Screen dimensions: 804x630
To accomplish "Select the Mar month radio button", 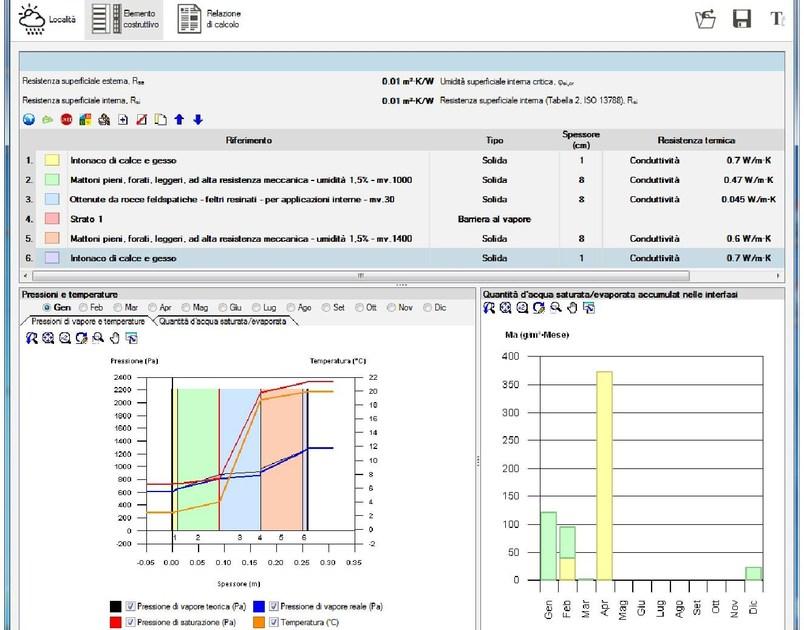I will point(118,308).
